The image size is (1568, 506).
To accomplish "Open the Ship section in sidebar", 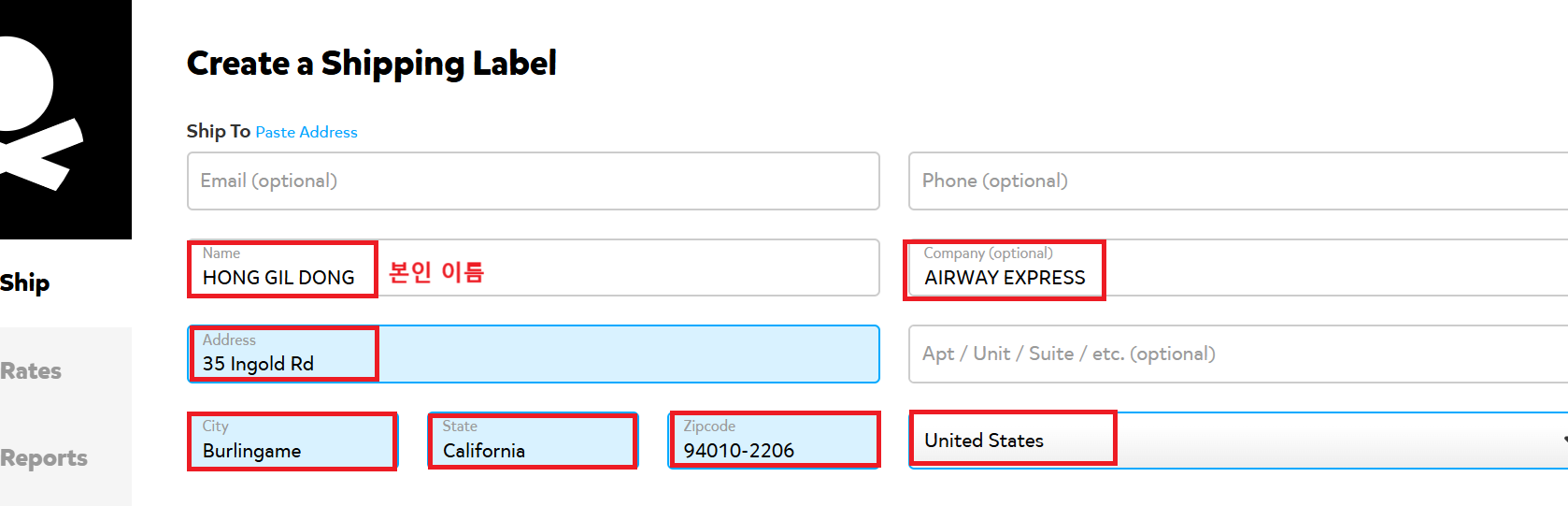I will point(26,282).
